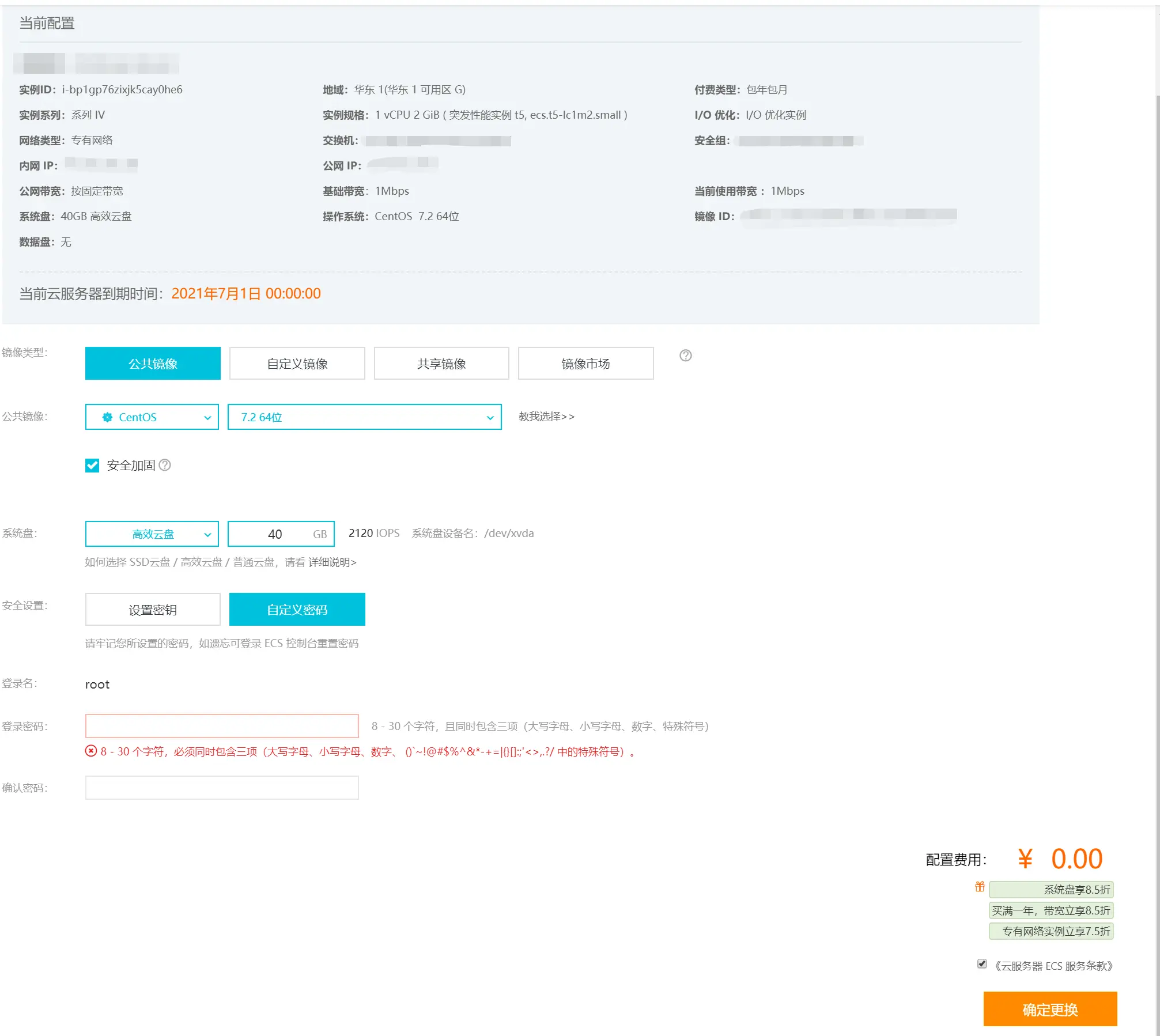Click the 详细说明> disk guide link
Screen dimensions: 1160x1036
click(332, 562)
